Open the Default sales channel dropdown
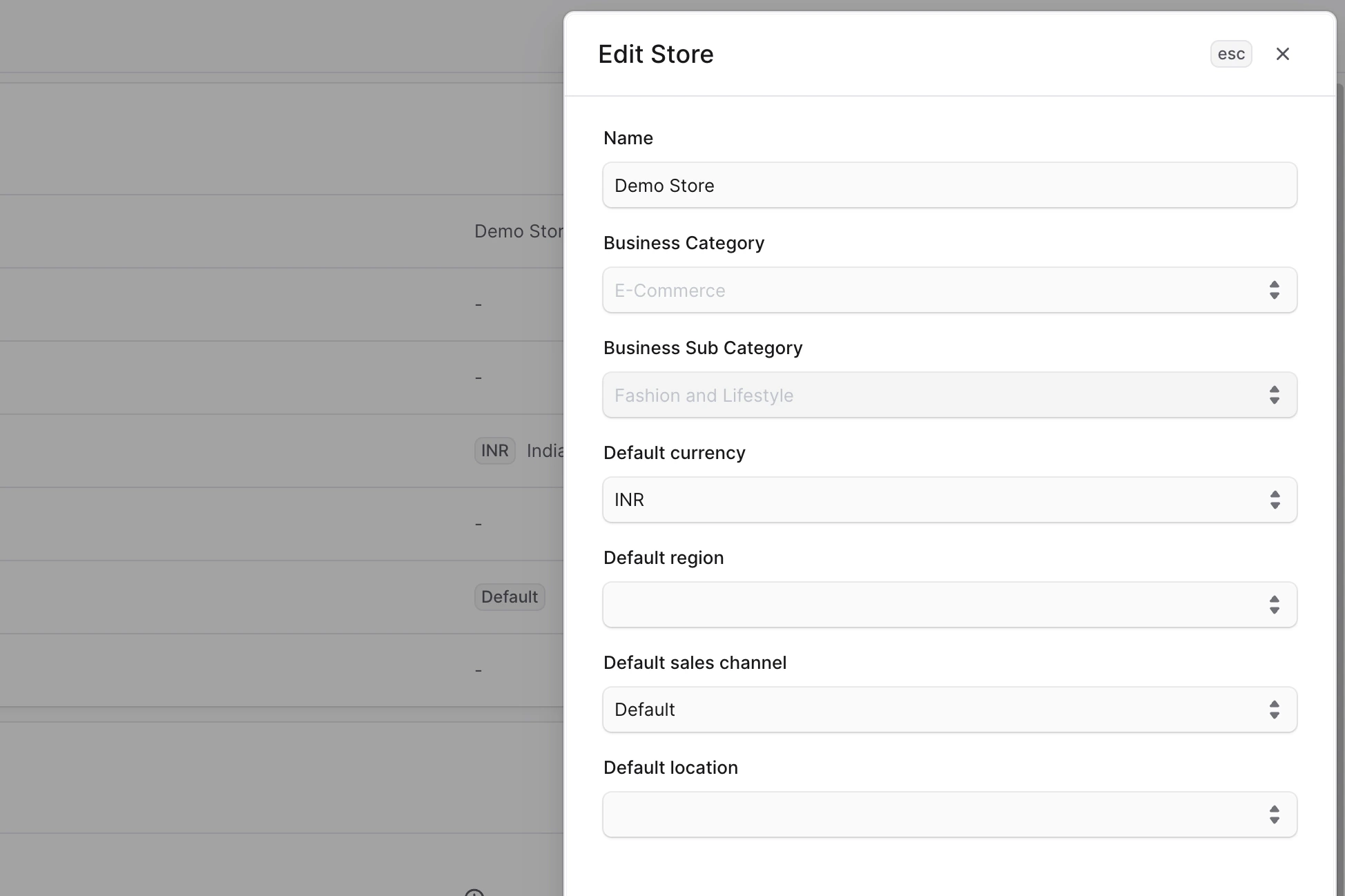This screenshot has width=1345, height=896. point(949,710)
